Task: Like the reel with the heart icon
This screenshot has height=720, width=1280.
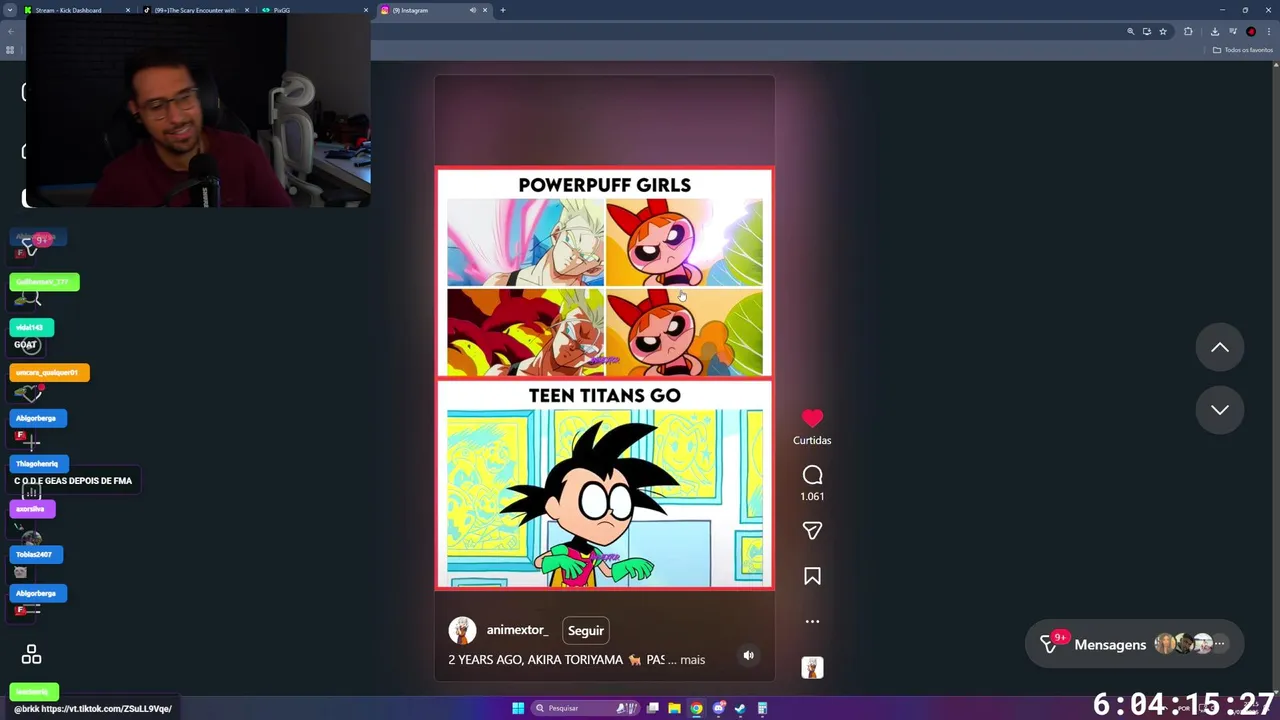Action: click(x=812, y=419)
